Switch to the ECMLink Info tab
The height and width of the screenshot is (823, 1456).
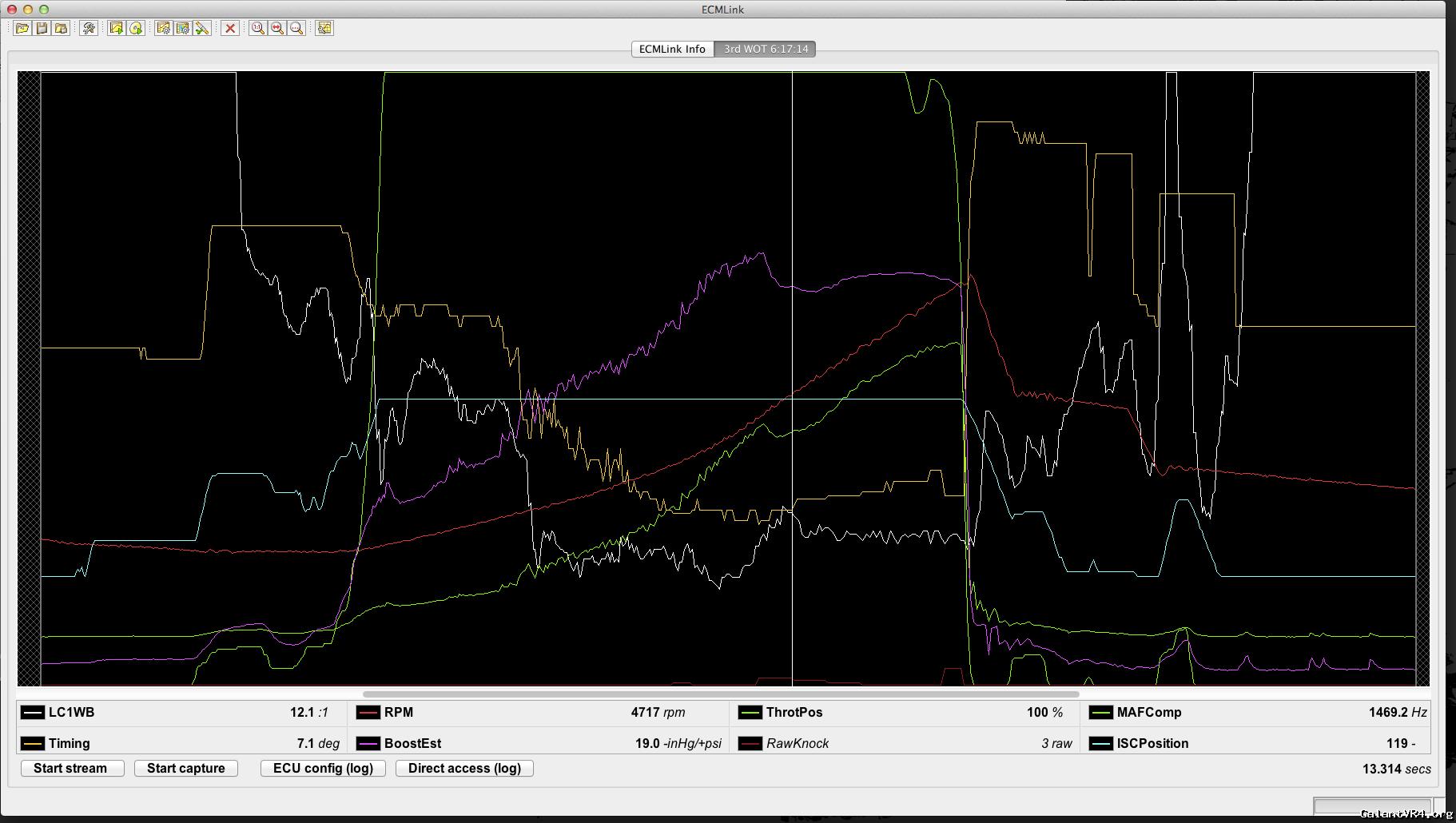point(672,49)
